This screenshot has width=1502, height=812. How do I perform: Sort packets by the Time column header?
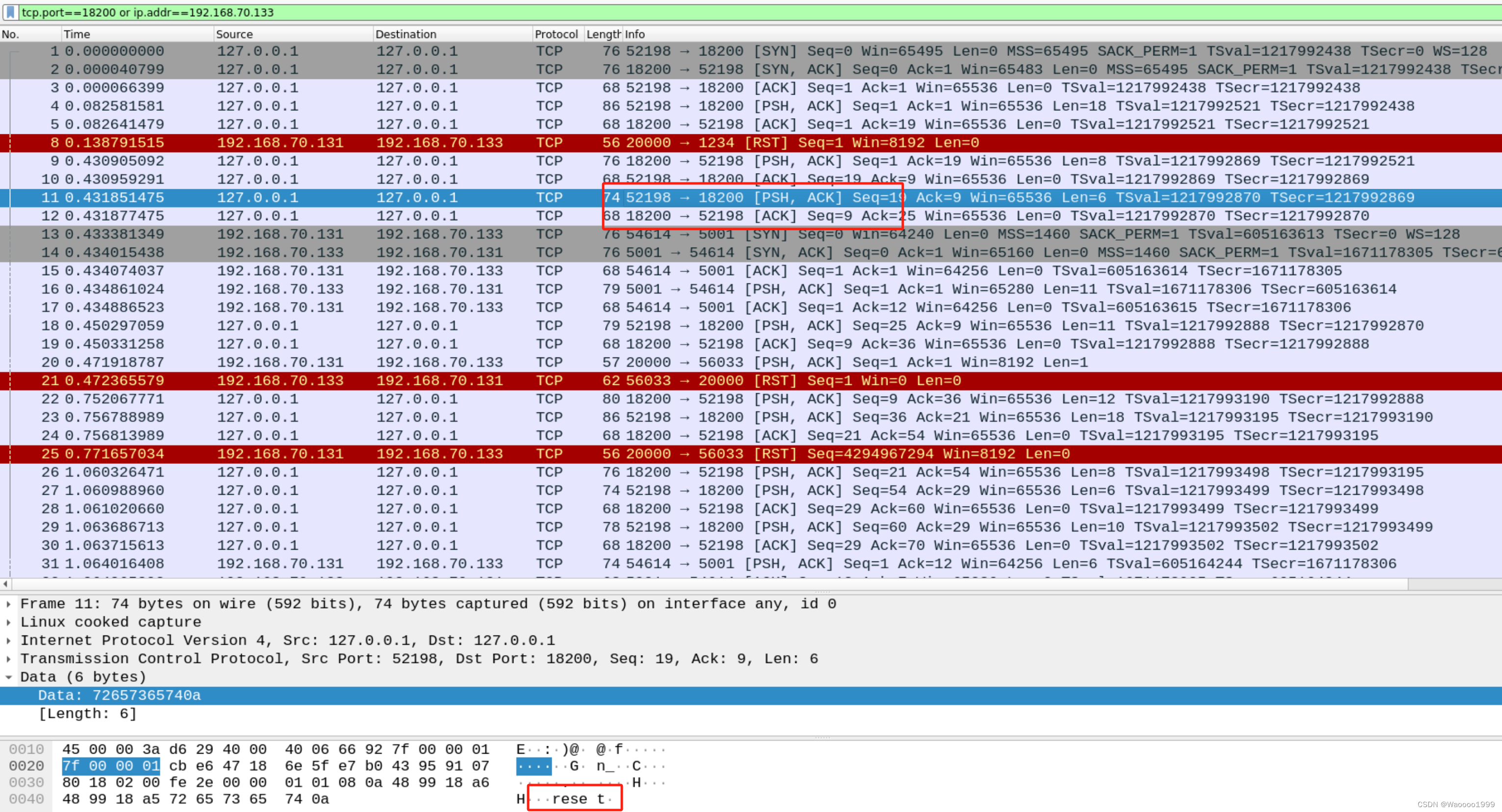coord(137,34)
